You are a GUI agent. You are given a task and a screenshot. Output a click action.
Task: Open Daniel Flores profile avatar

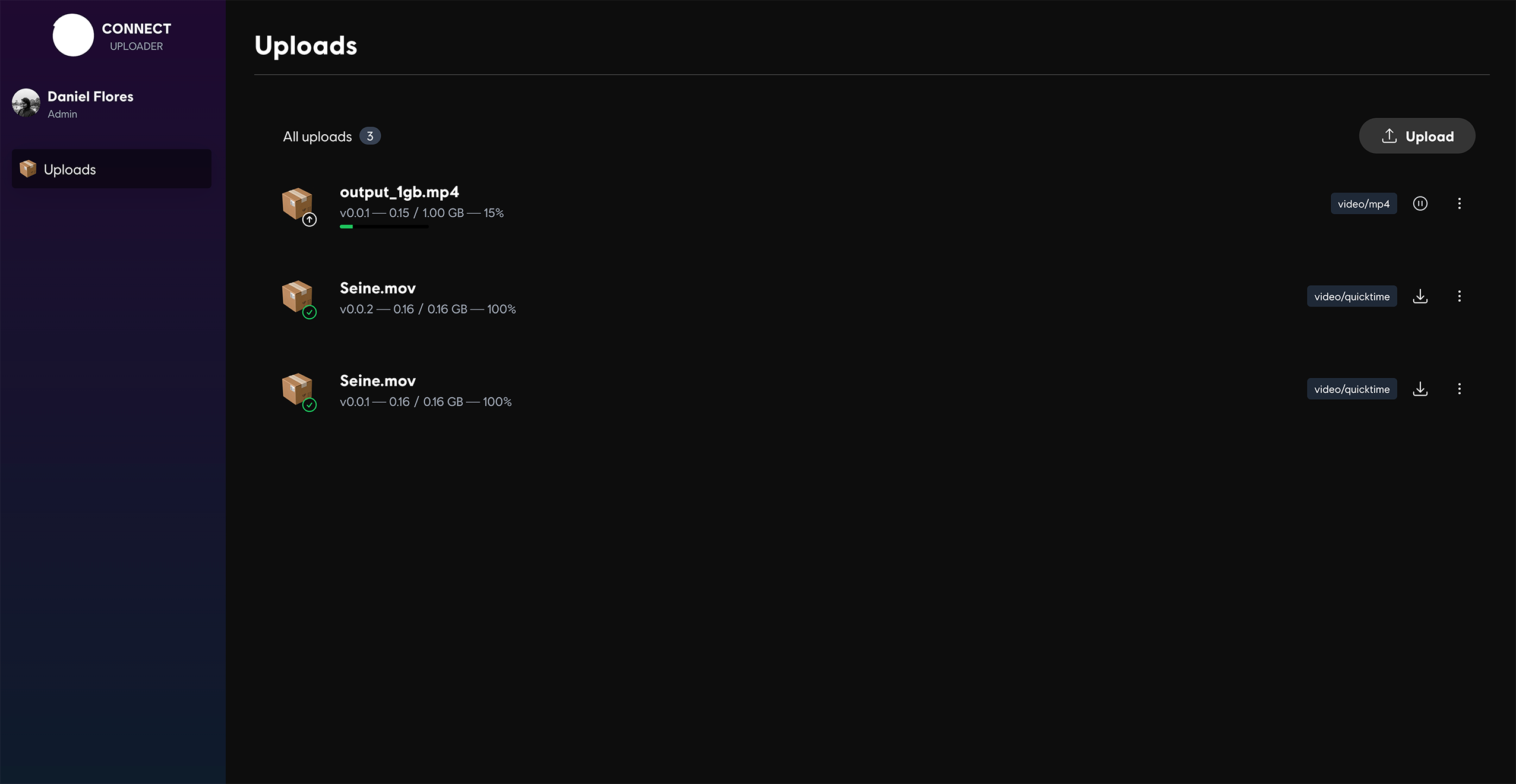(26, 103)
